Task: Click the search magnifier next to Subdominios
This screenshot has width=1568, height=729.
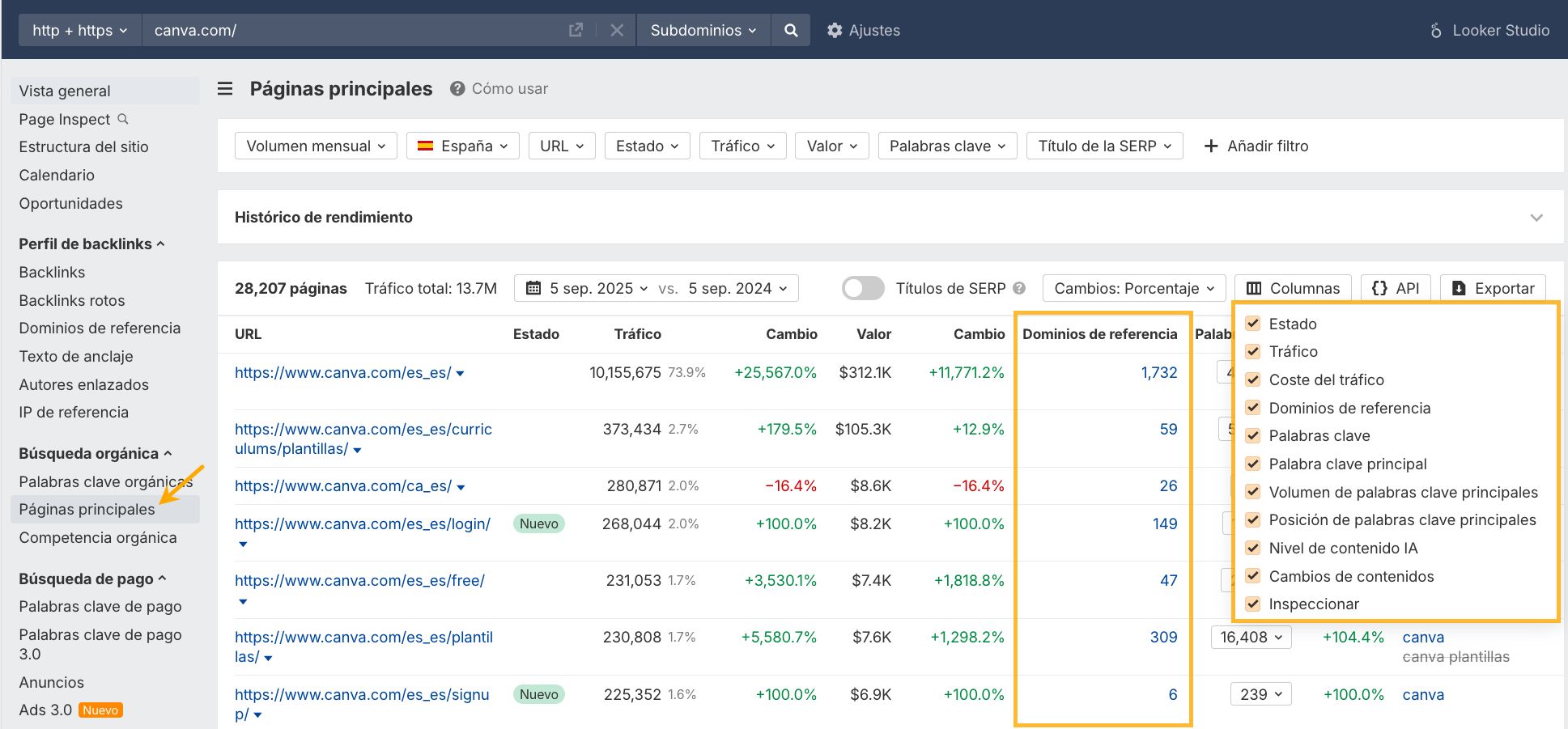Action: [x=791, y=30]
